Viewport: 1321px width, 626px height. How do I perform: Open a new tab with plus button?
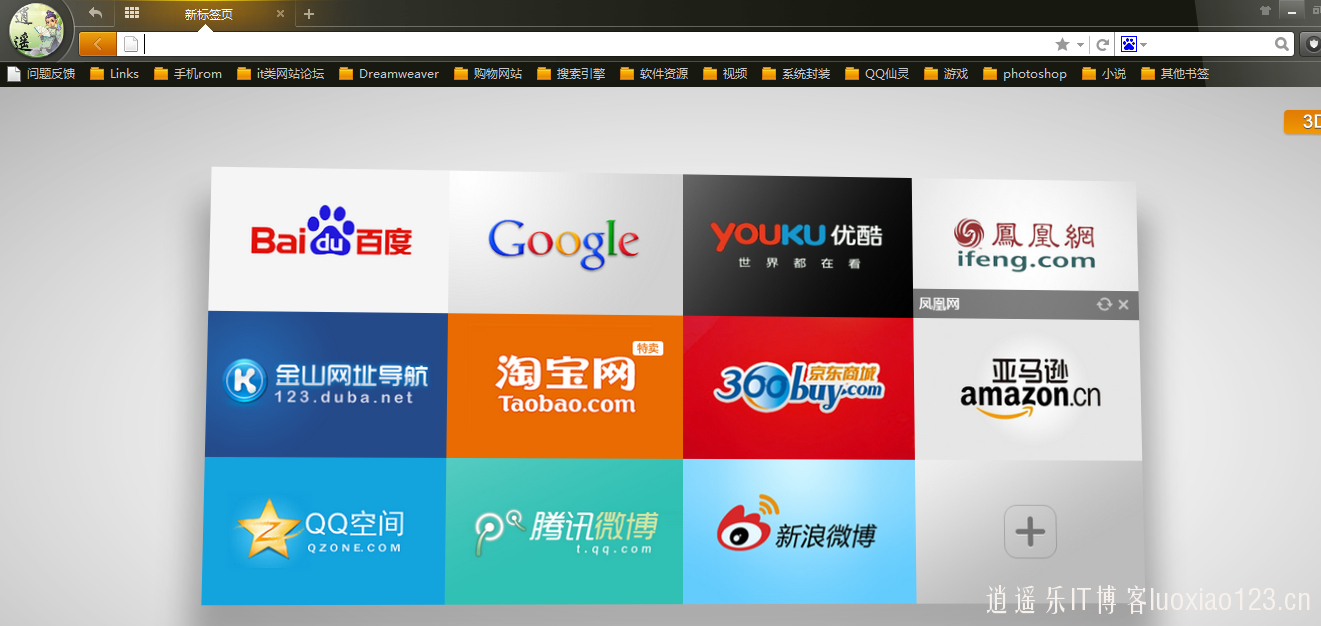309,14
